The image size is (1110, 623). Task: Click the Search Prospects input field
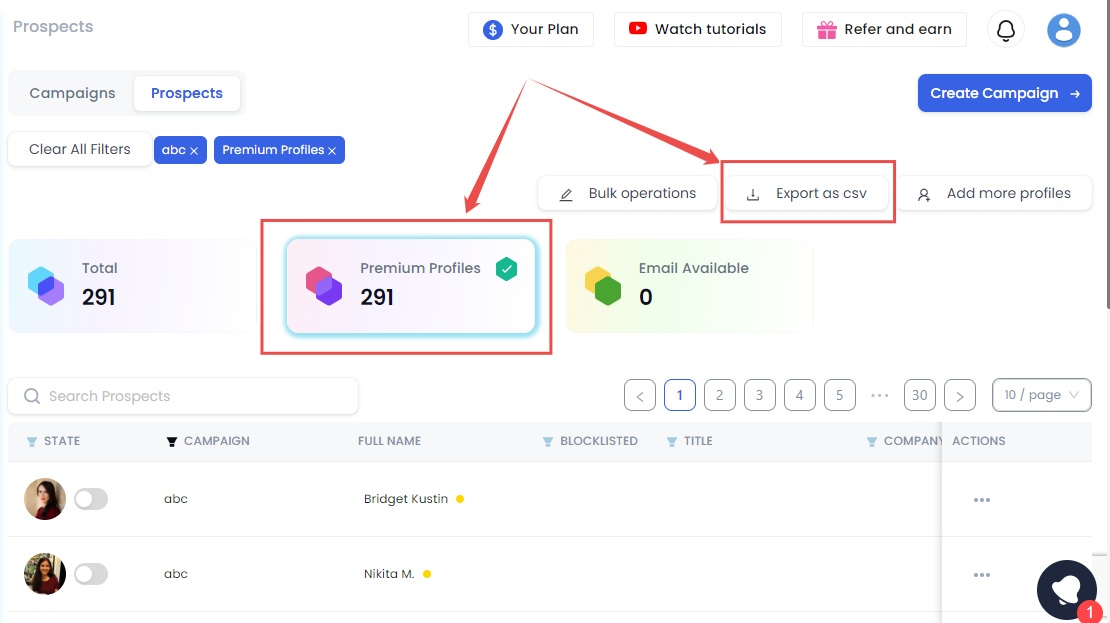coord(183,396)
